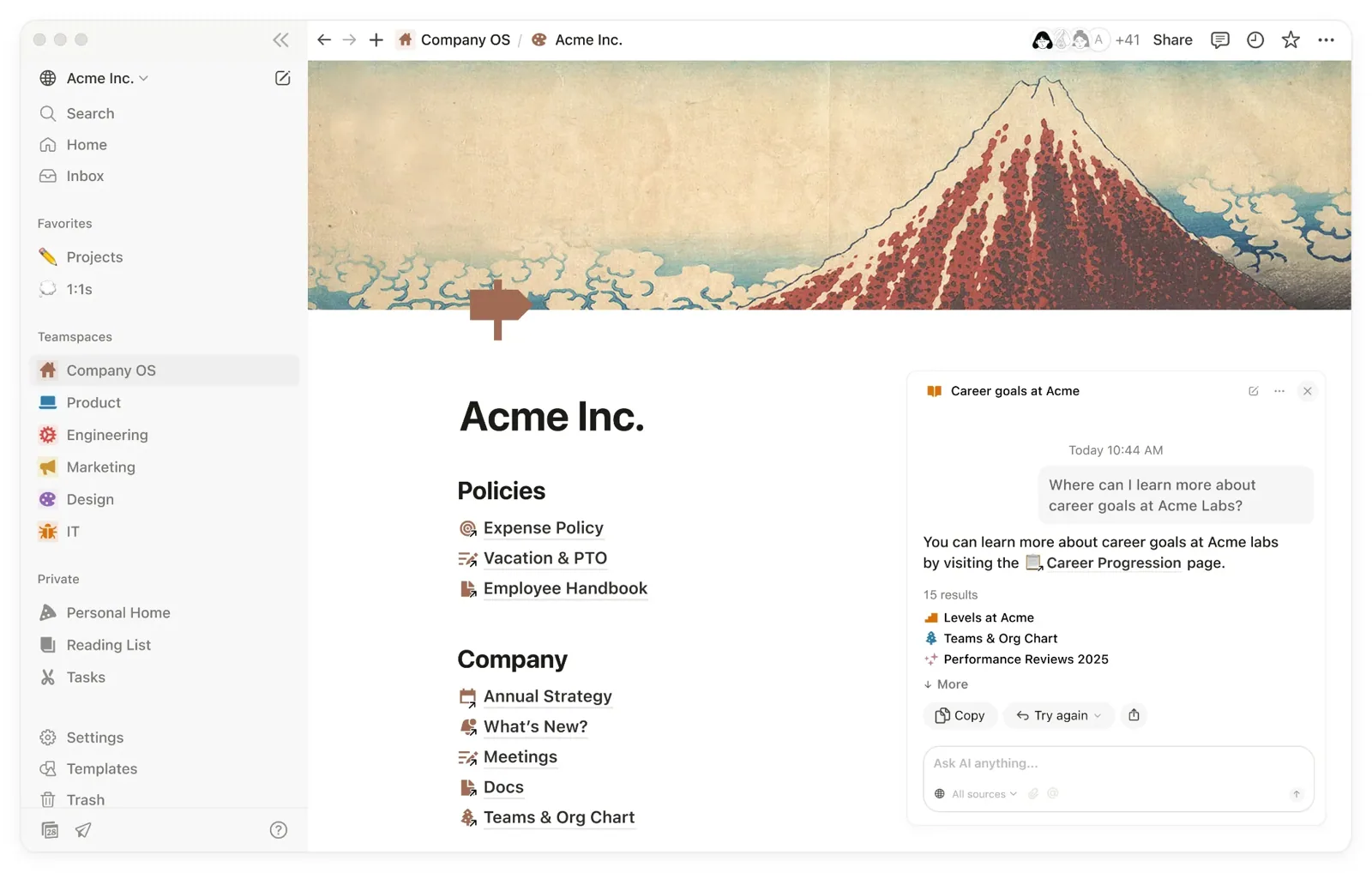The height and width of the screenshot is (873, 1372).
Task: Open 1:1s favorite page
Action: (x=165, y=289)
